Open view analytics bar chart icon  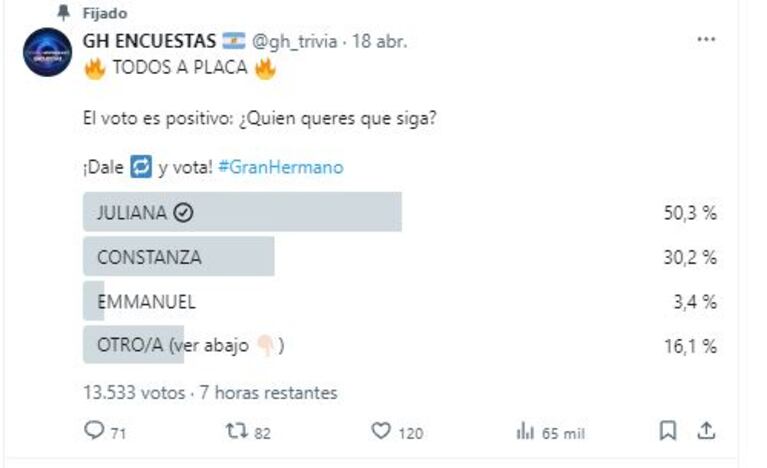click(x=525, y=431)
